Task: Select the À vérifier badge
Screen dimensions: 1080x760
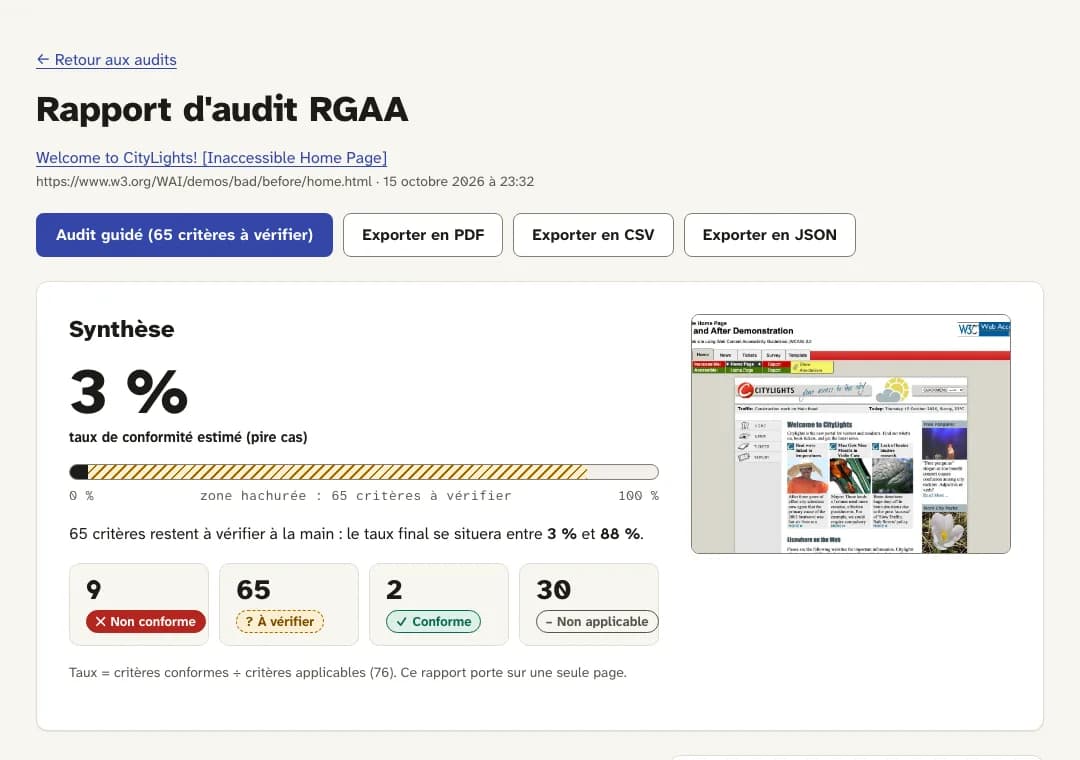Action: point(280,622)
